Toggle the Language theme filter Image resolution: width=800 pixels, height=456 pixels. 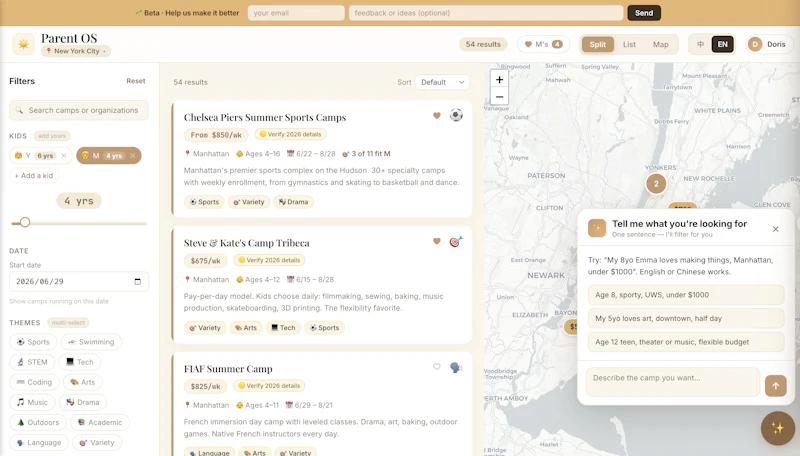(x=39, y=442)
